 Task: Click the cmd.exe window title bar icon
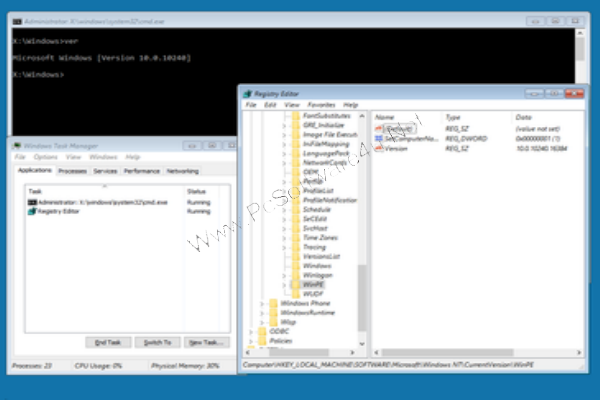tap(17, 21)
